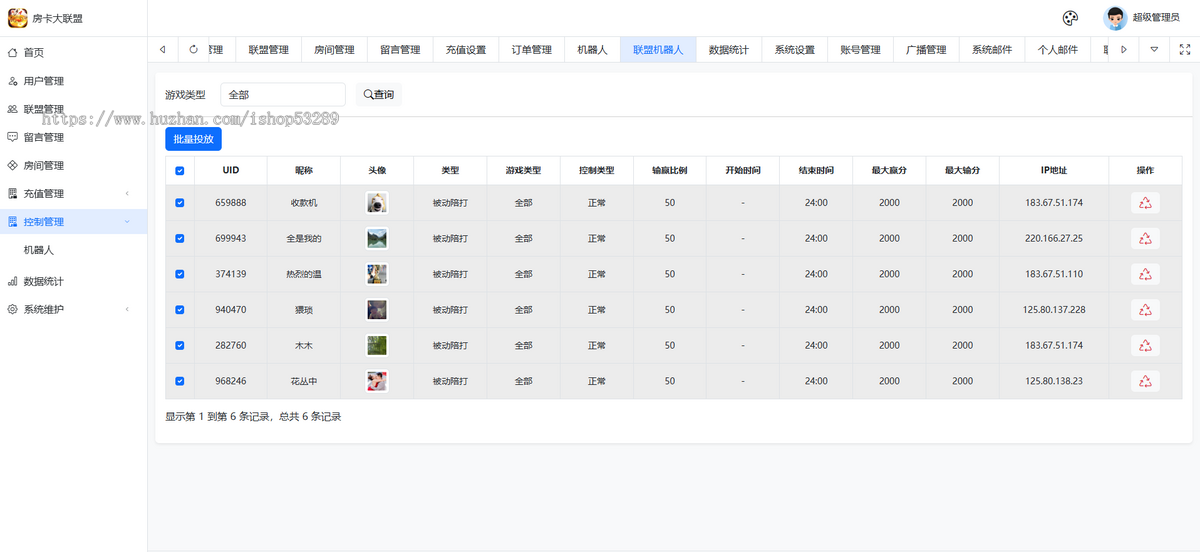Uncheck the row for 花丛中
1200x552 pixels.
tap(180, 381)
